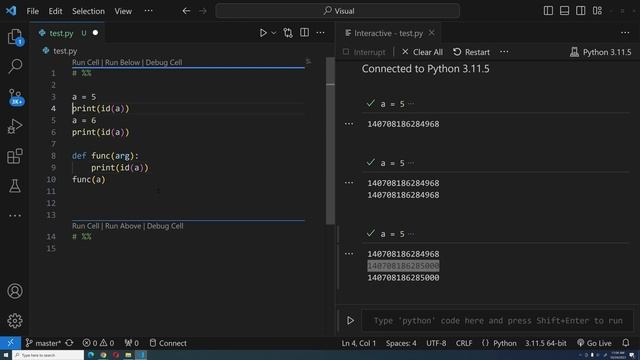Open the errors and warnings status item
This screenshot has height=360, width=640.
[x=98, y=343]
